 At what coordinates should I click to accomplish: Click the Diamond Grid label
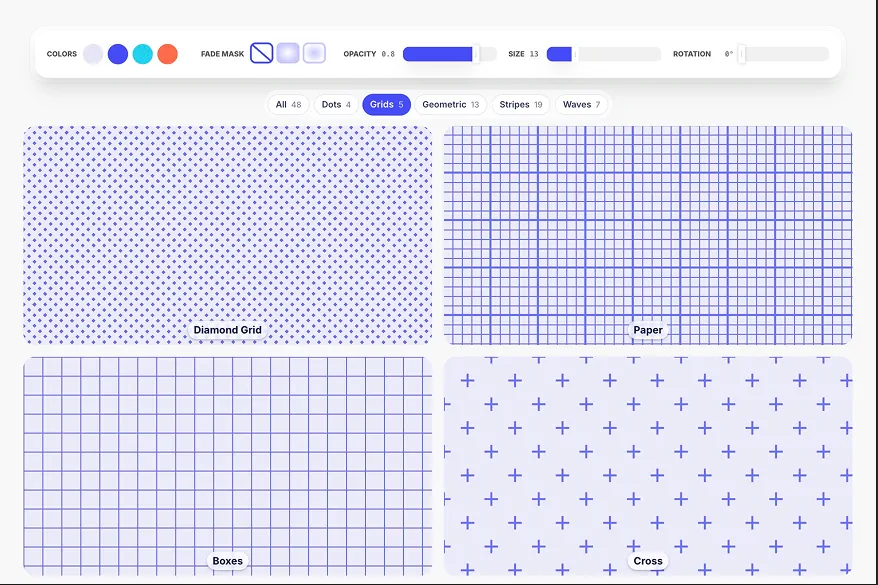click(227, 330)
